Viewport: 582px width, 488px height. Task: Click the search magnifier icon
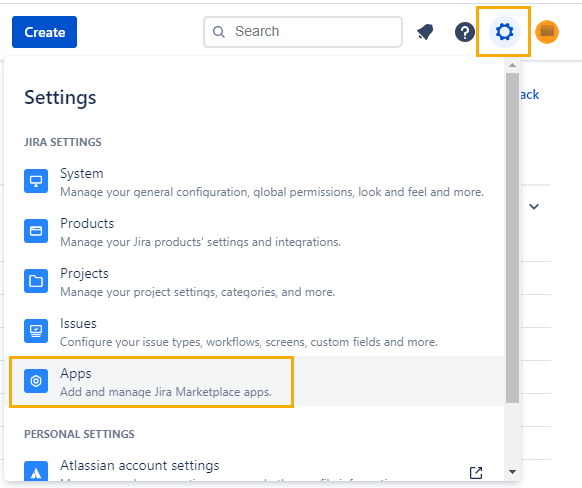point(219,32)
